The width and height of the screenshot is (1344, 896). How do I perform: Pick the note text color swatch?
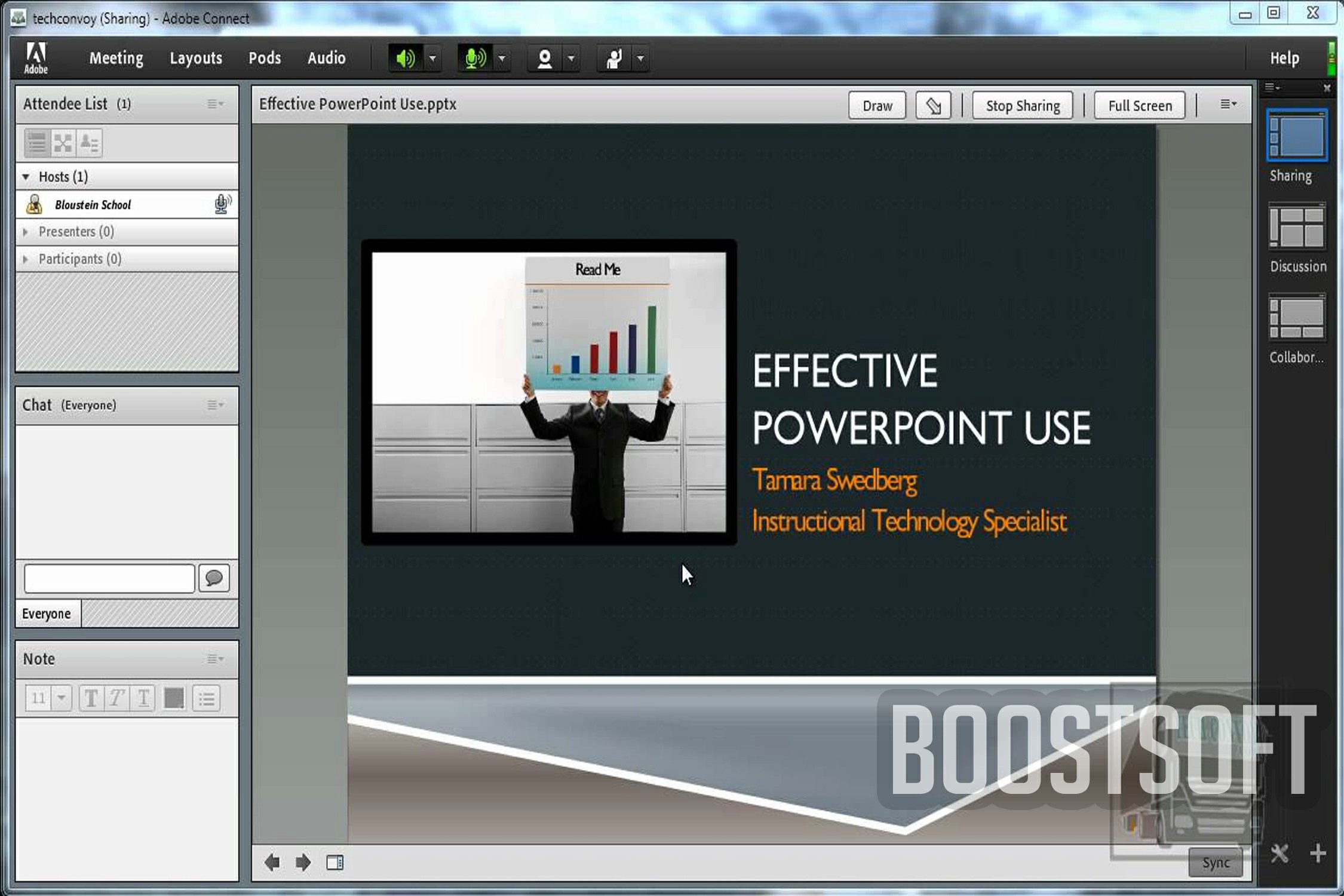(174, 698)
